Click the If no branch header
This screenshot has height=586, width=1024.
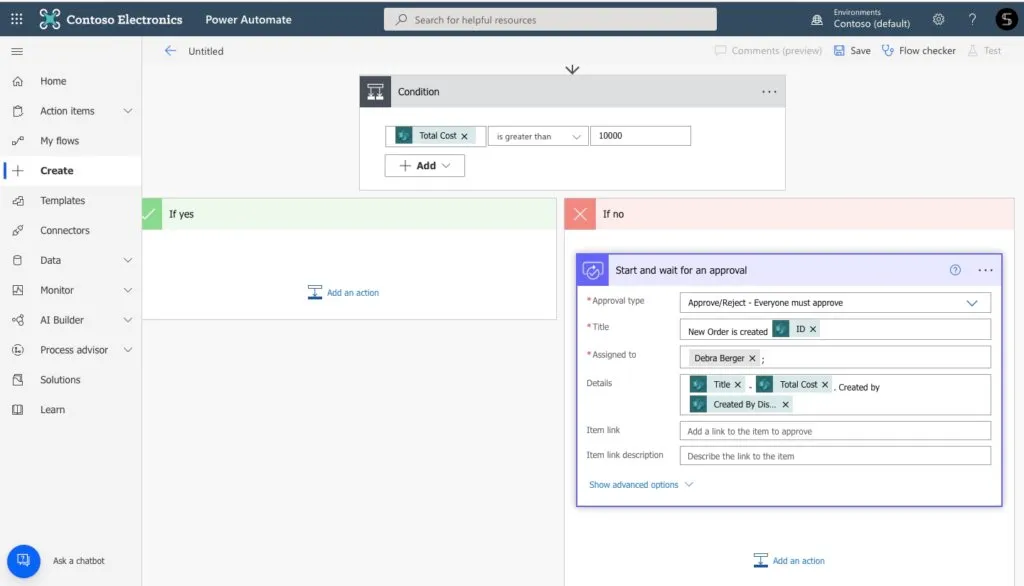click(789, 214)
